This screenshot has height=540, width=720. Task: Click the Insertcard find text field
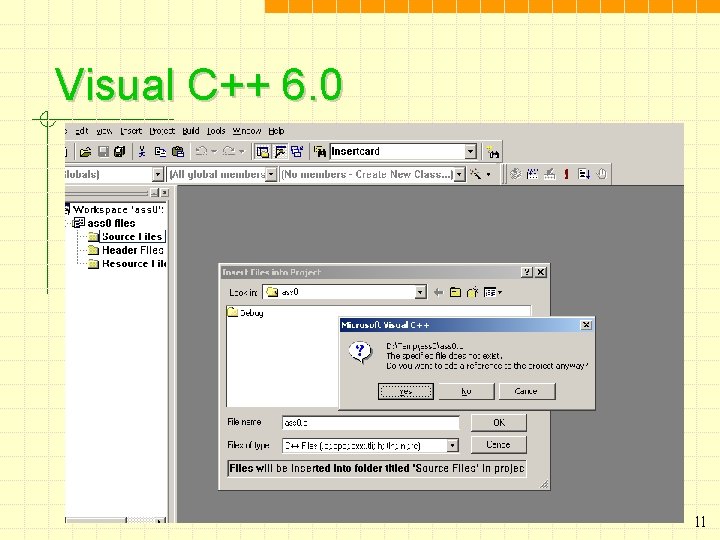tap(397, 152)
